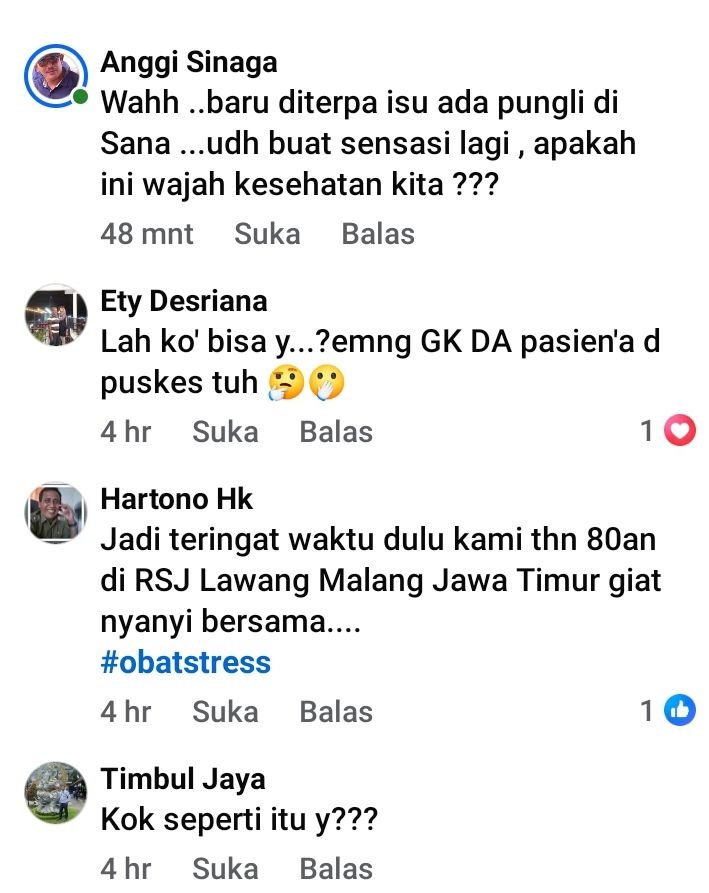Screen dimensions: 709x893
Task: Click the 48 mnt timestamp on Anggi's comment
Action: click(x=147, y=234)
